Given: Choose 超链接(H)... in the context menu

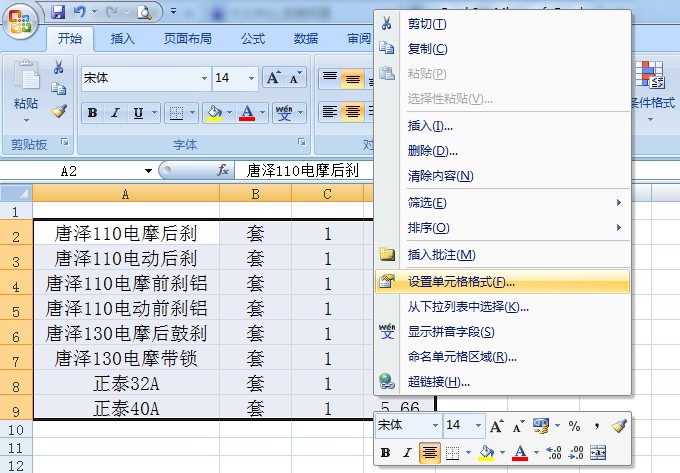Looking at the screenshot, I should click(503, 382).
